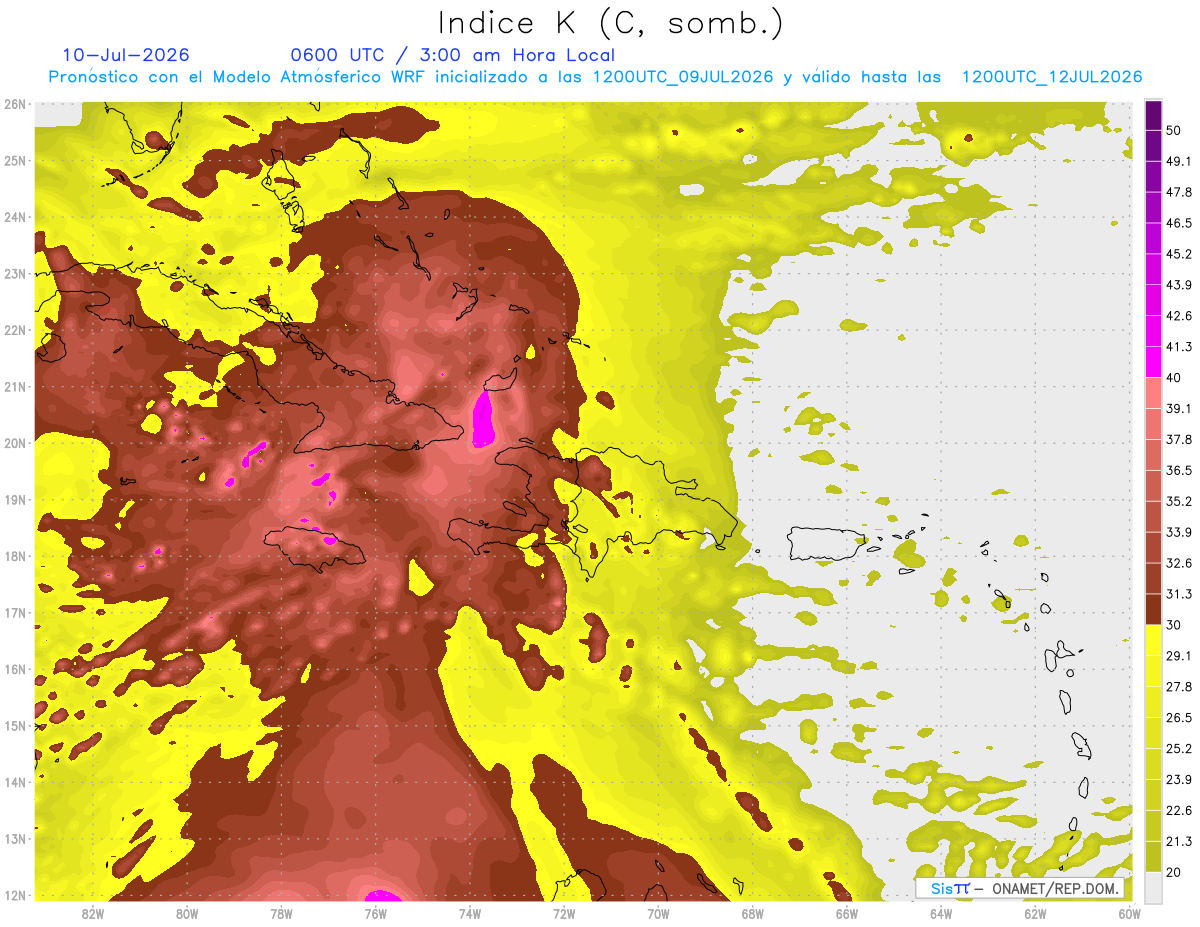Click the 20N latitude label
Viewport: 1200px width, 927px height.
click(x=14, y=443)
